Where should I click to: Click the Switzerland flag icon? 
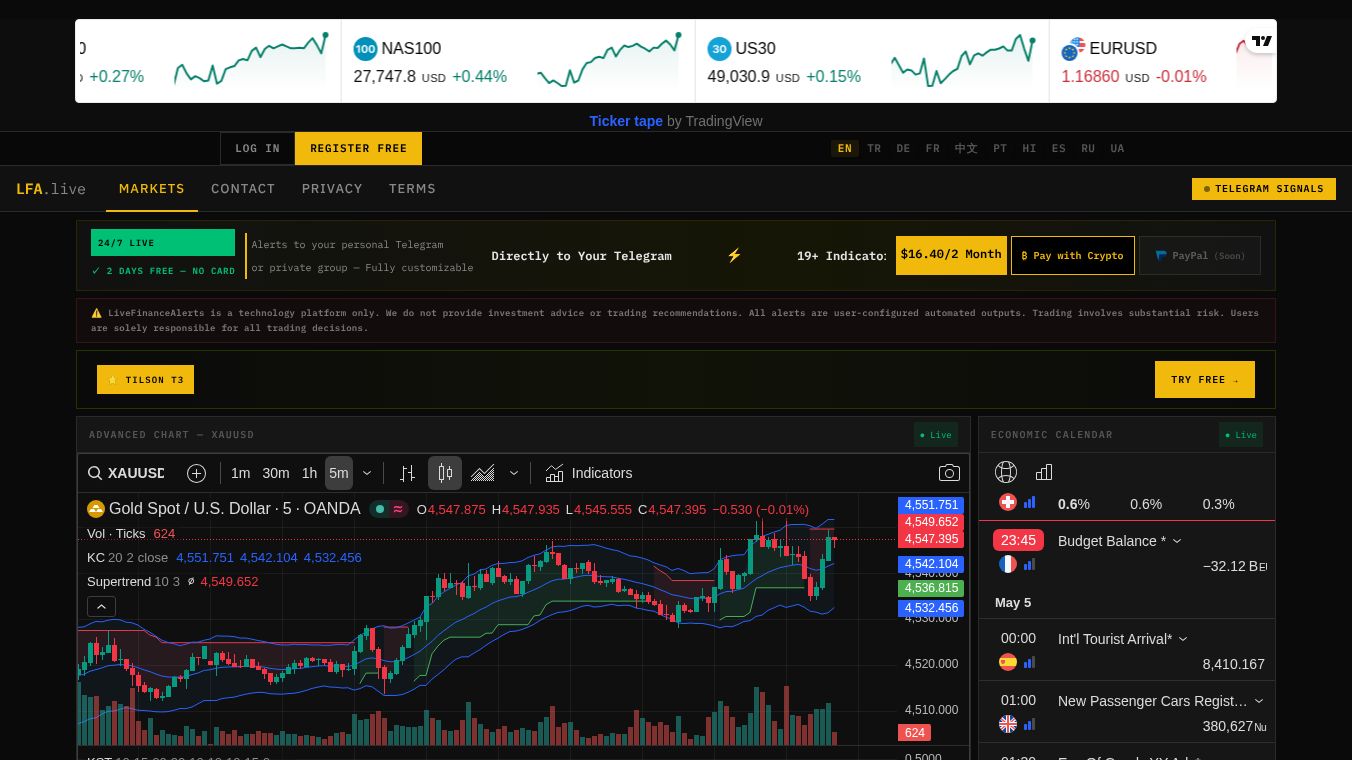[x=1008, y=503]
